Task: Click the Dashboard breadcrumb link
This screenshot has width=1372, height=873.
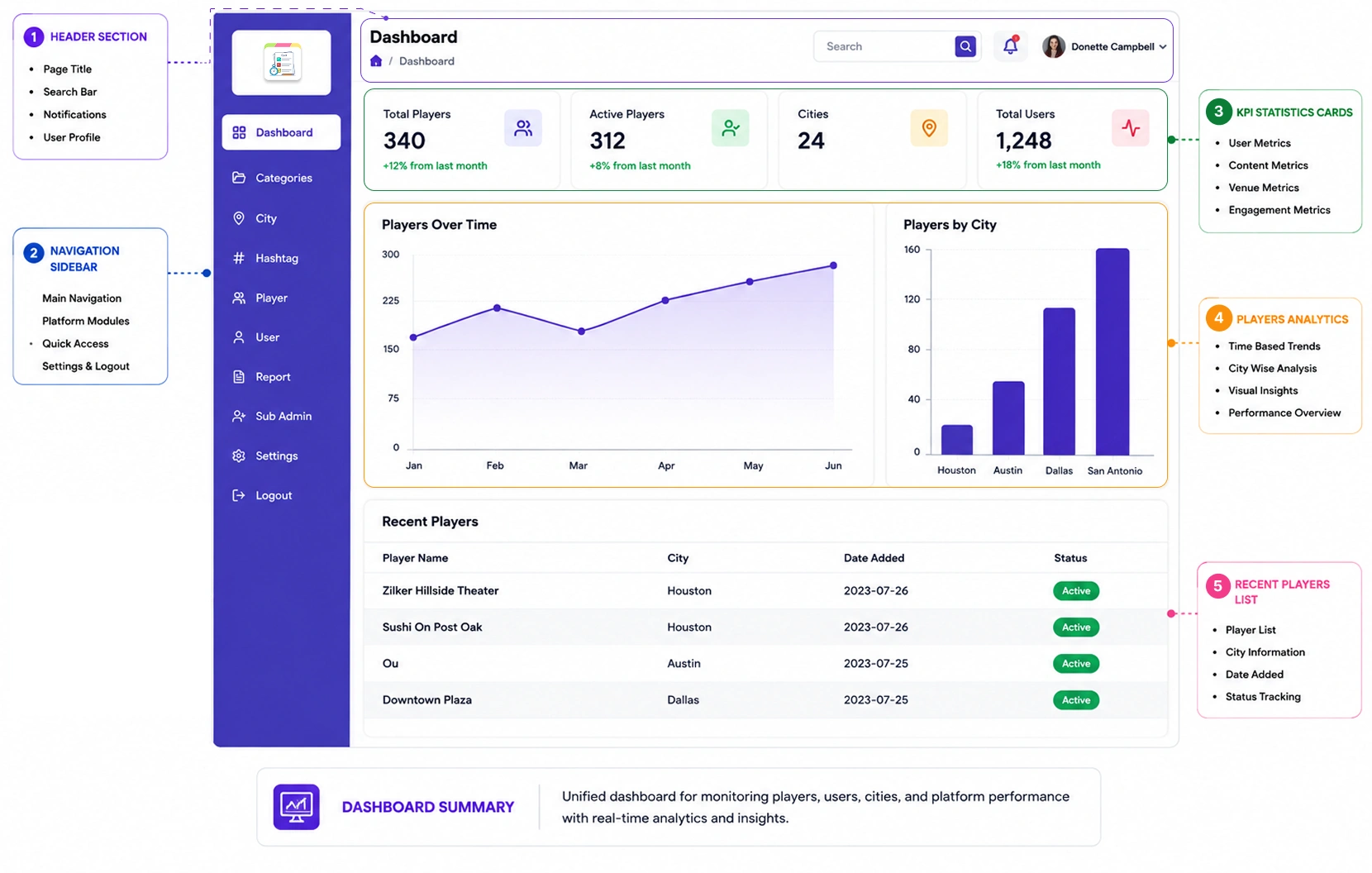Action: click(x=426, y=61)
